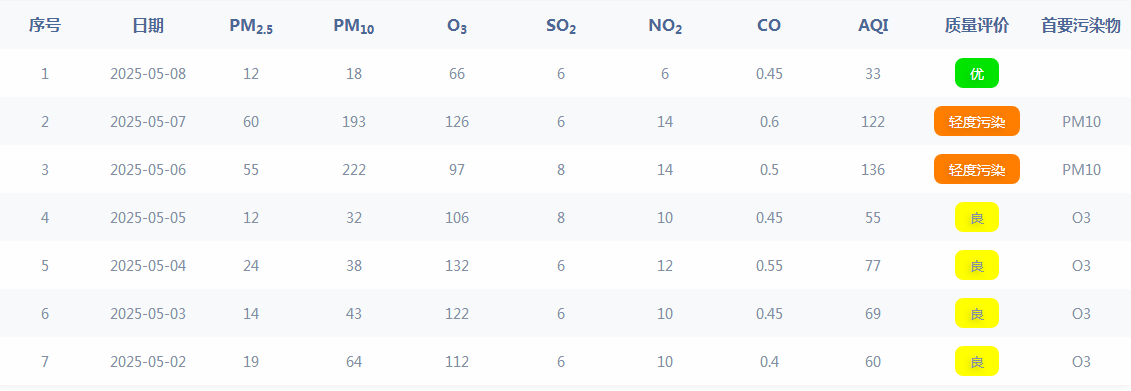Select the 轻度污染 badge for 2025-05-06

[x=977, y=170]
